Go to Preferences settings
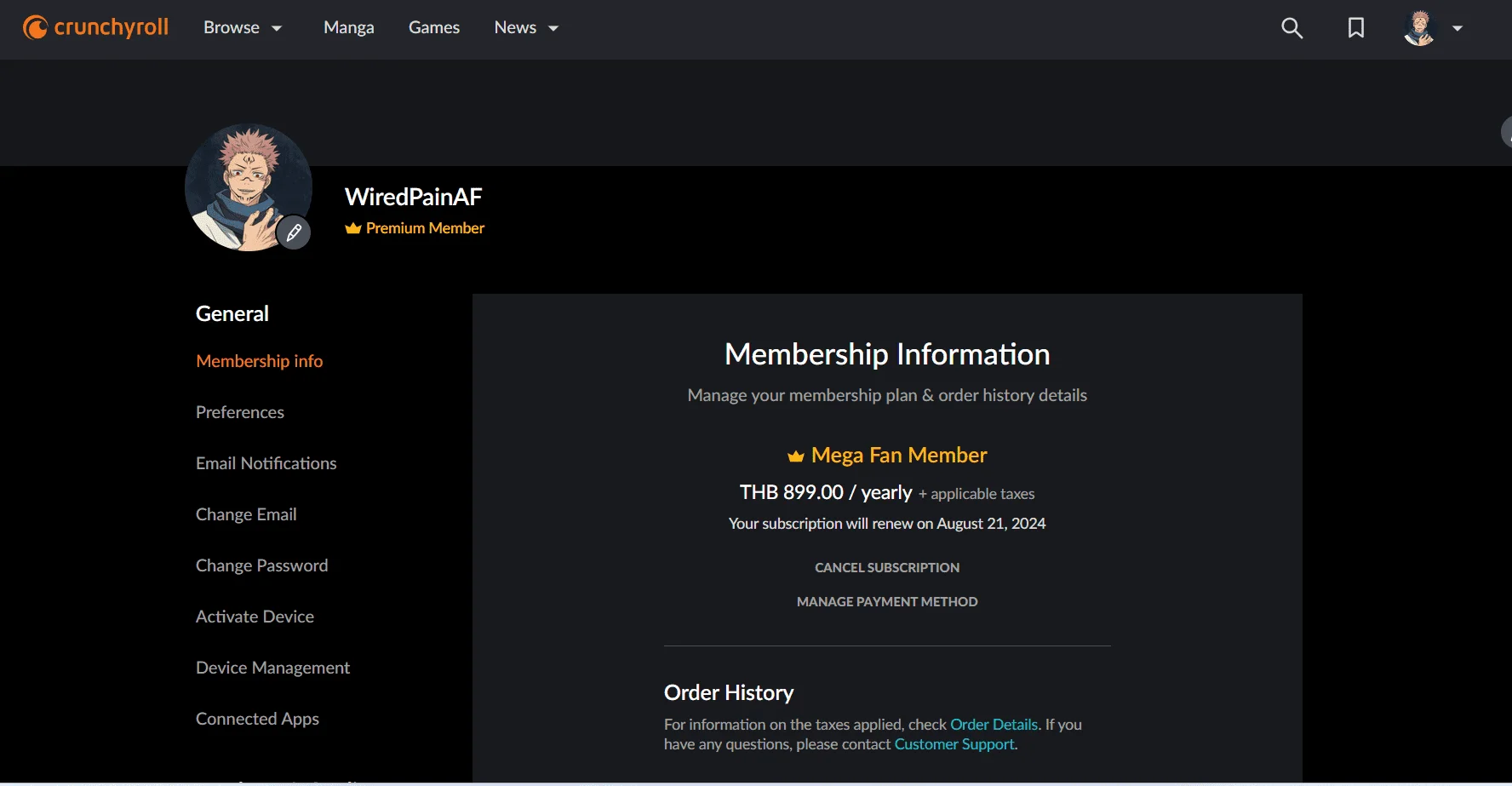The height and width of the screenshot is (786, 1512). coord(240,412)
